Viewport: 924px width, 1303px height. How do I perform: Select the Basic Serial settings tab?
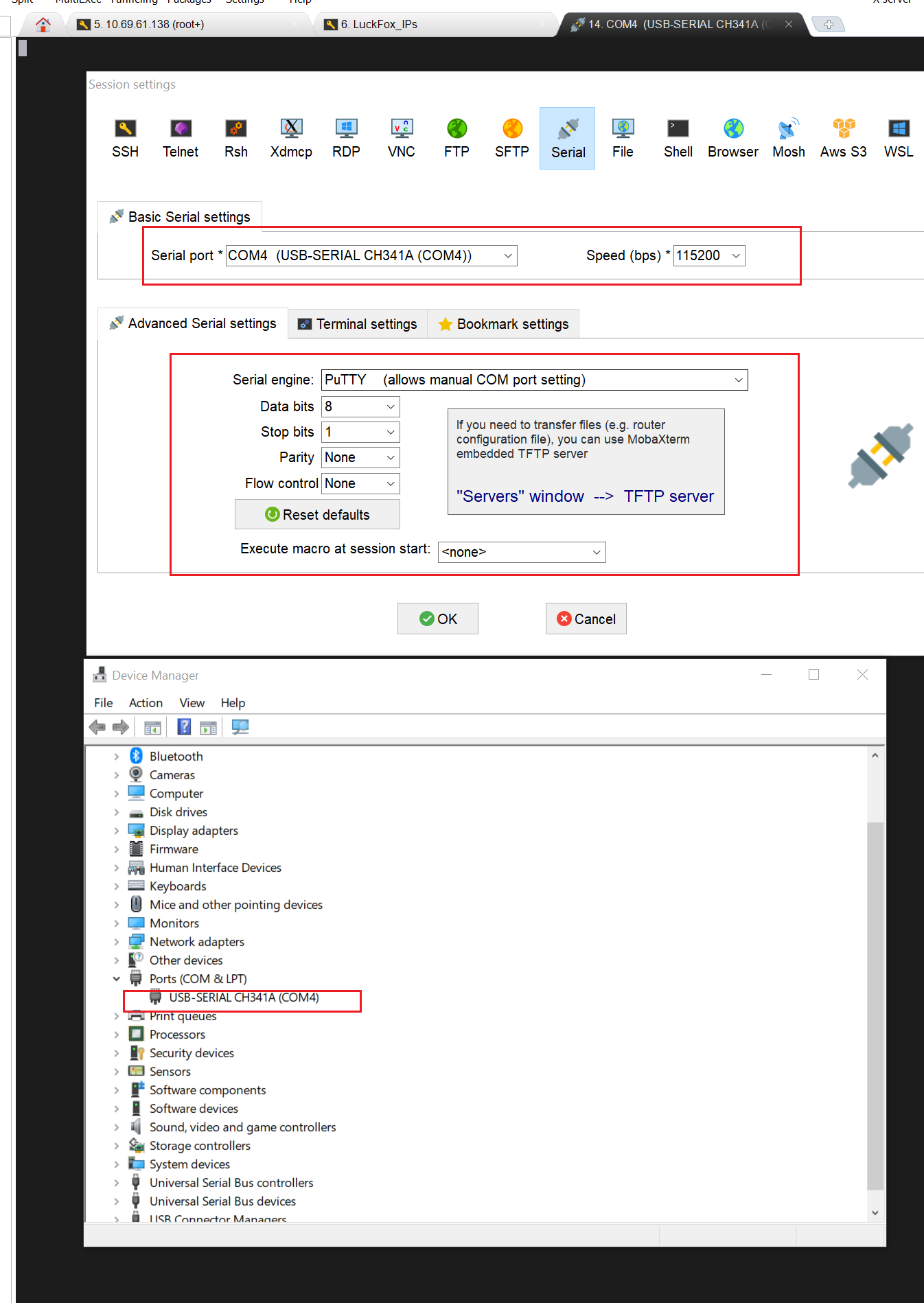click(x=180, y=217)
